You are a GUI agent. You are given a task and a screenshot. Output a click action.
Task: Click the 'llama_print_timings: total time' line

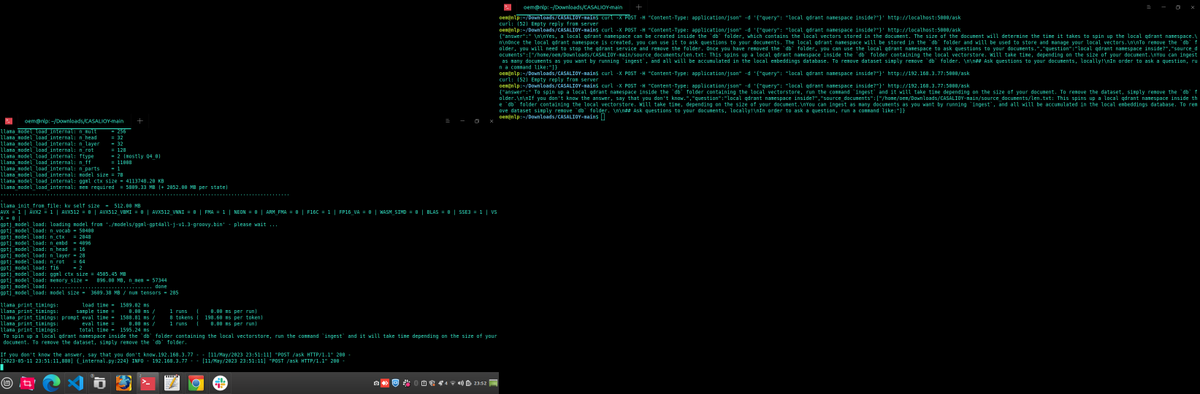point(75,329)
